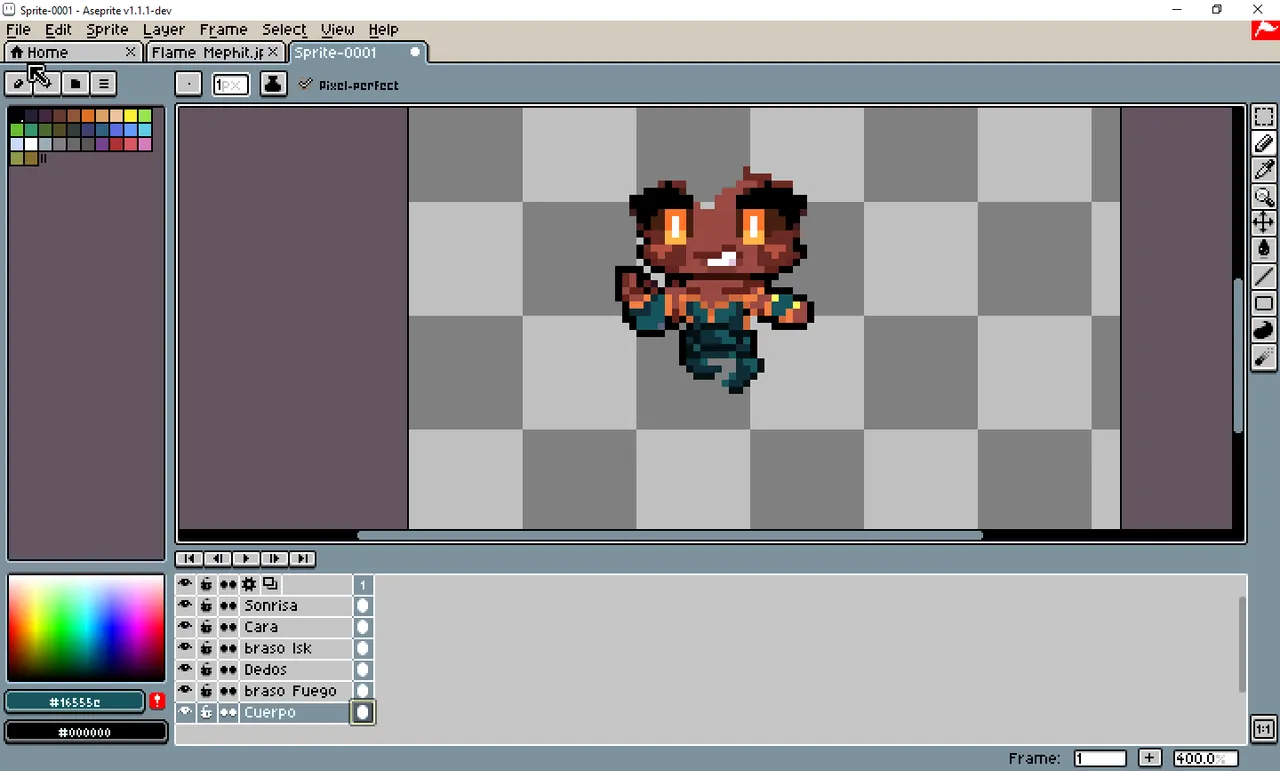Click the zoom level field 400.0%

[1206, 758]
